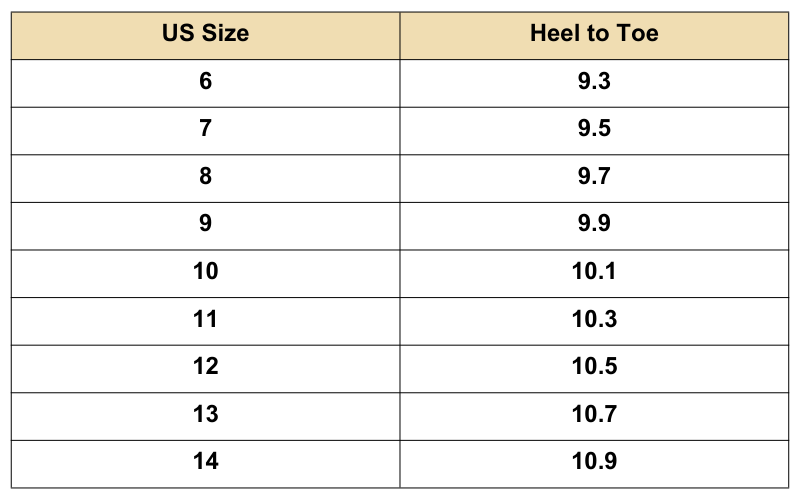Click the US Size 7 cell
Image resolution: width=800 pixels, height=500 pixels.
205,129
